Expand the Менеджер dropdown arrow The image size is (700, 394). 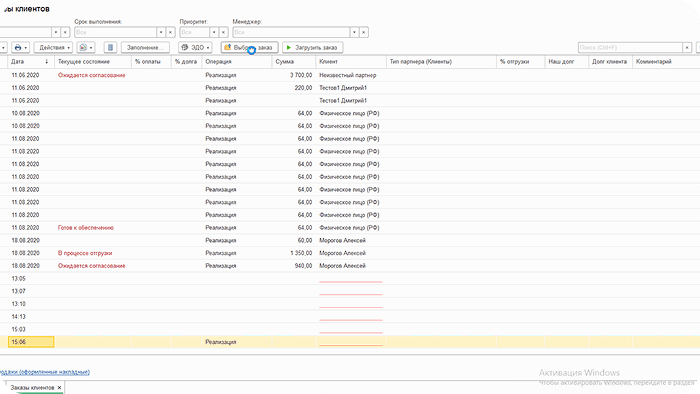click(354, 32)
